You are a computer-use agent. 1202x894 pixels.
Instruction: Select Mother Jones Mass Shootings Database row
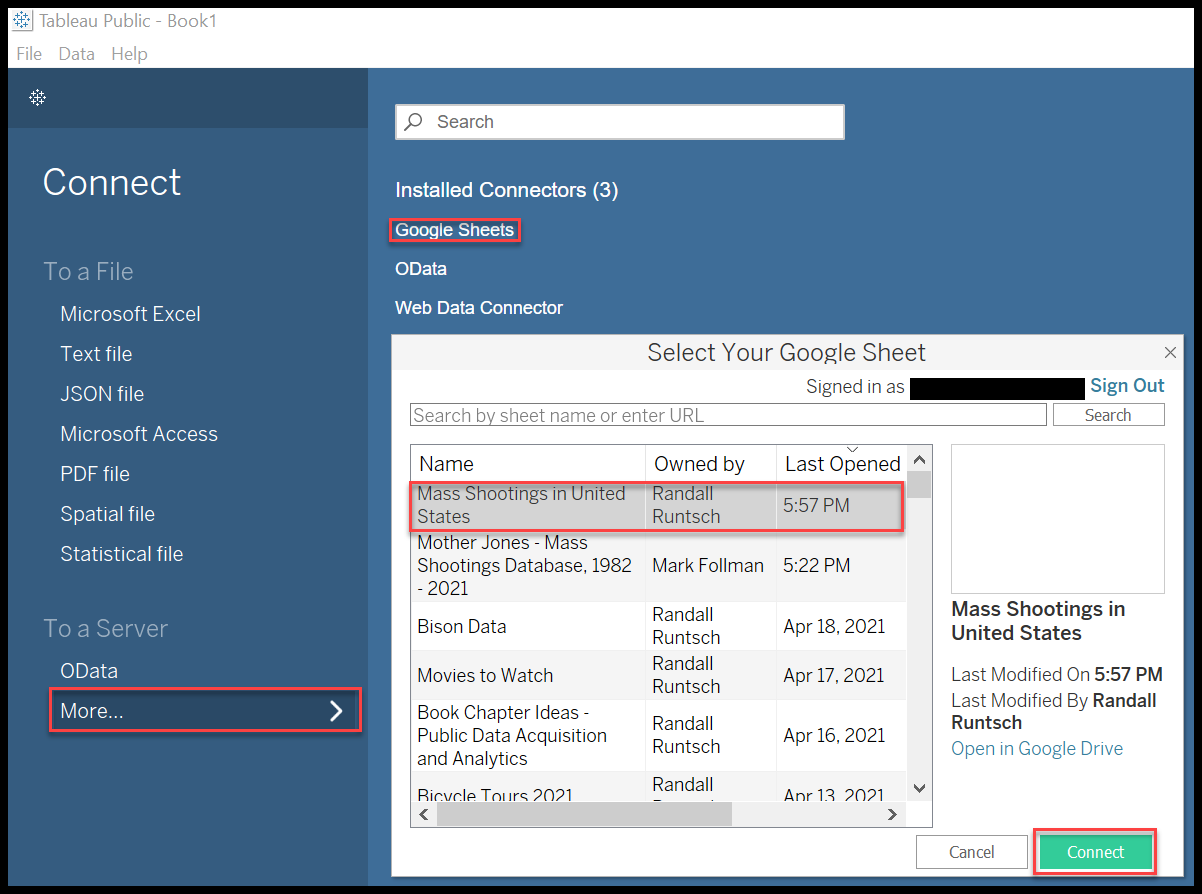659,566
